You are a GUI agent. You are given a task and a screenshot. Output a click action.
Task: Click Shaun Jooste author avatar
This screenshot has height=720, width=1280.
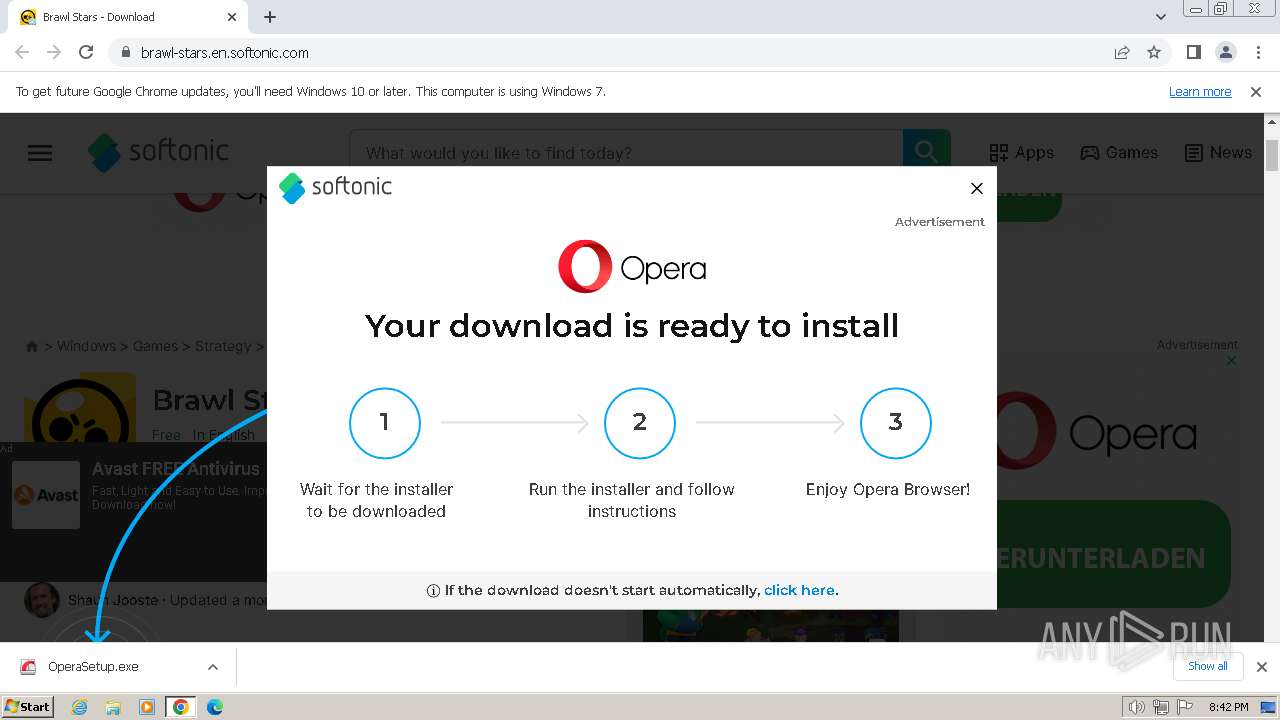pos(42,599)
